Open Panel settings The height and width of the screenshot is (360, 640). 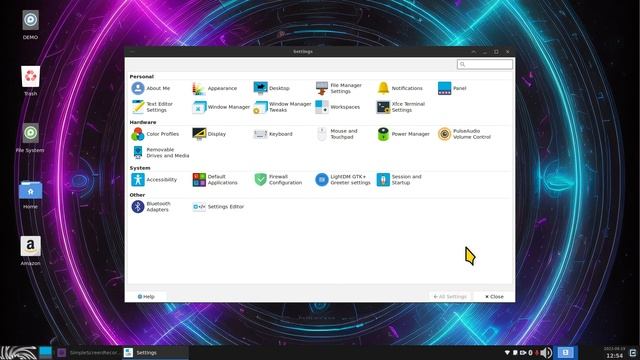(x=452, y=88)
